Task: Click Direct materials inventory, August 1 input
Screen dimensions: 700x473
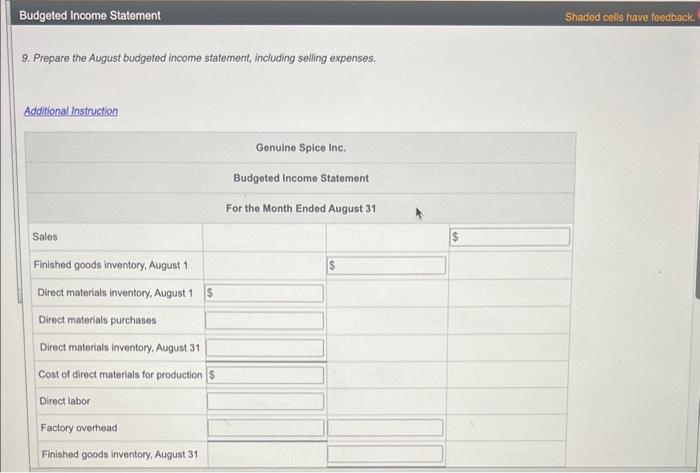Action: (x=264, y=293)
